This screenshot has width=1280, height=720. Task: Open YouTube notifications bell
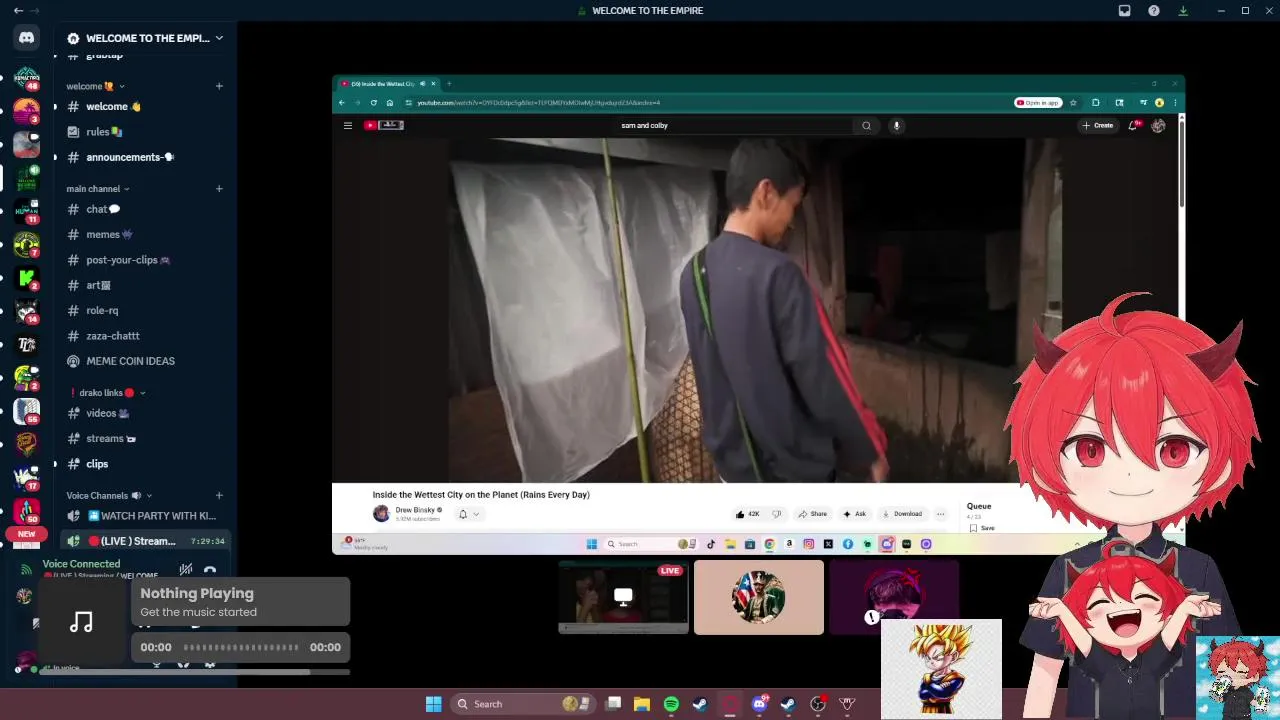[x=1133, y=125]
